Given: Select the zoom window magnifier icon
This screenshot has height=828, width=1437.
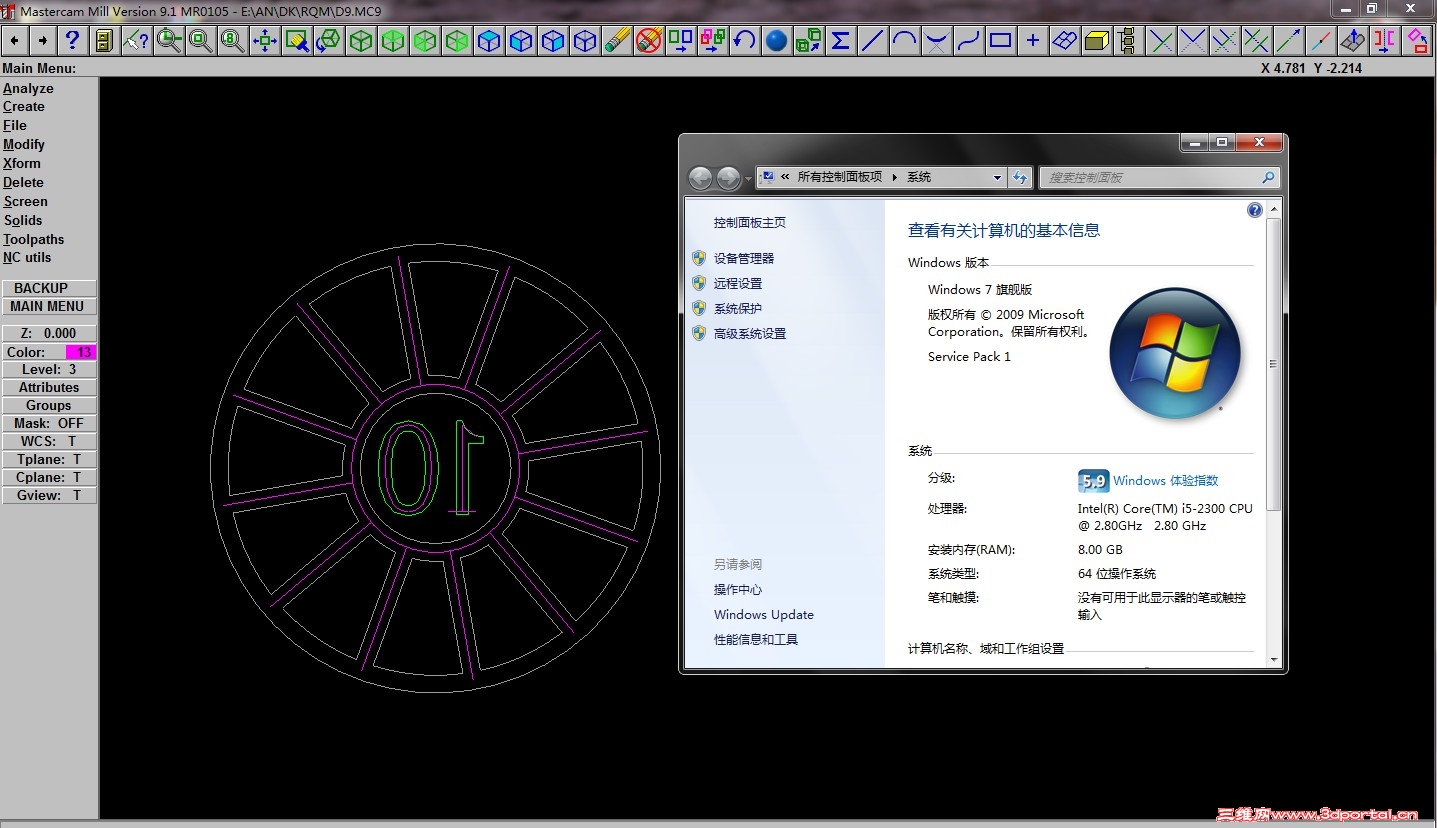Looking at the screenshot, I should tap(201, 41).
